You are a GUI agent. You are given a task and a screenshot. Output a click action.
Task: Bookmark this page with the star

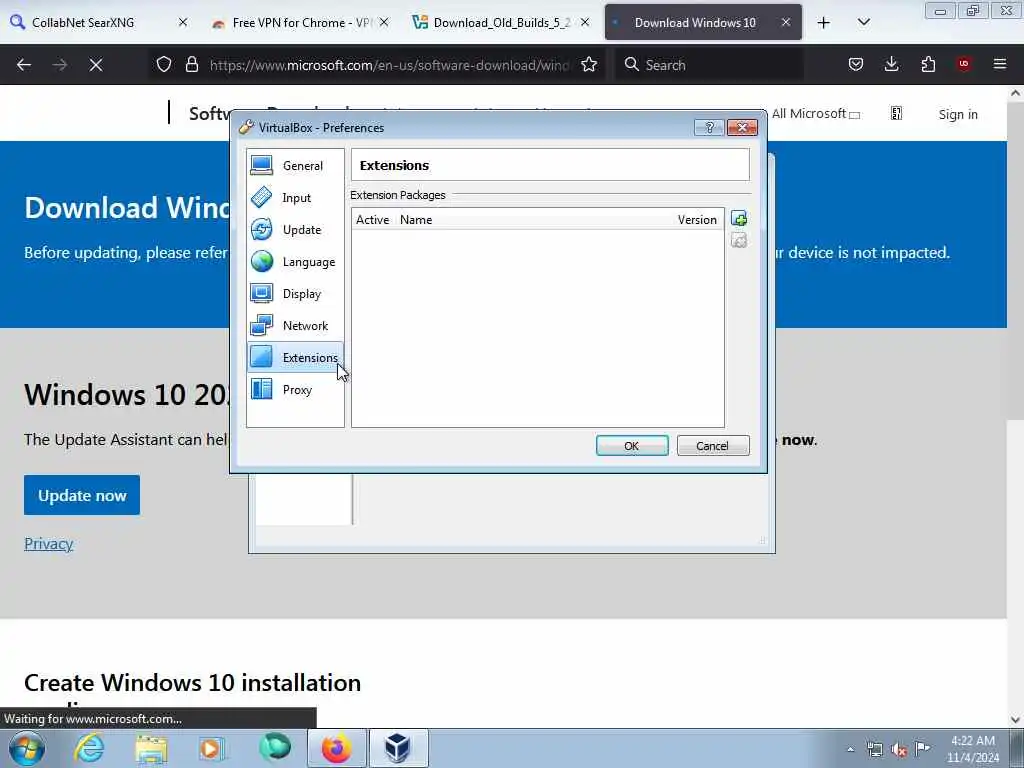click(589, 64)
